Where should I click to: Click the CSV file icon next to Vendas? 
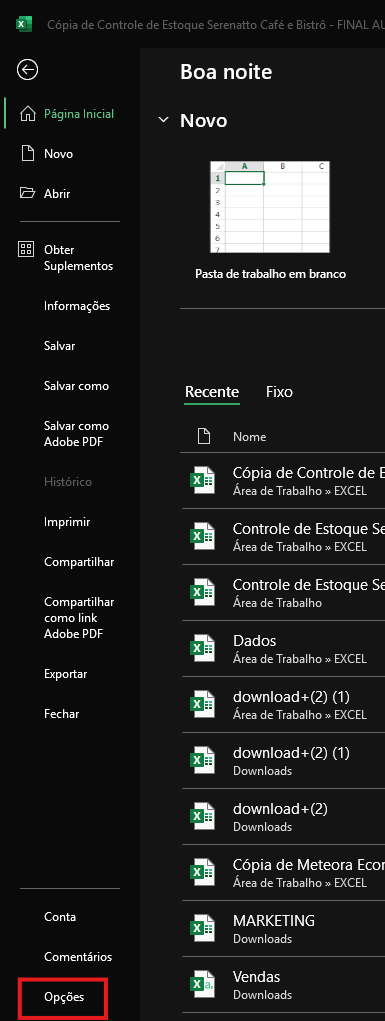(203, 985)
